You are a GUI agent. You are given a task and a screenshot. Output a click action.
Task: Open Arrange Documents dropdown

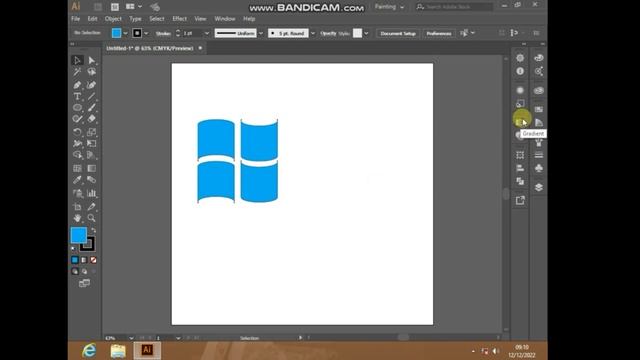134,7
